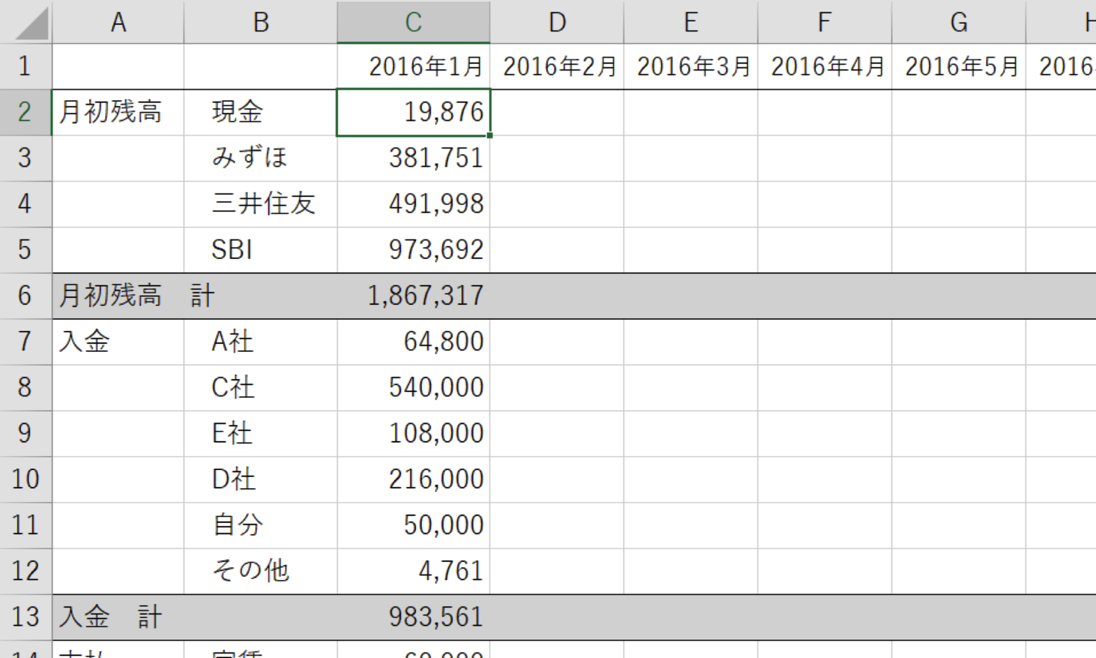The image size is (1096, 658).
Task: Select column E header
Action: pos(691,22)
